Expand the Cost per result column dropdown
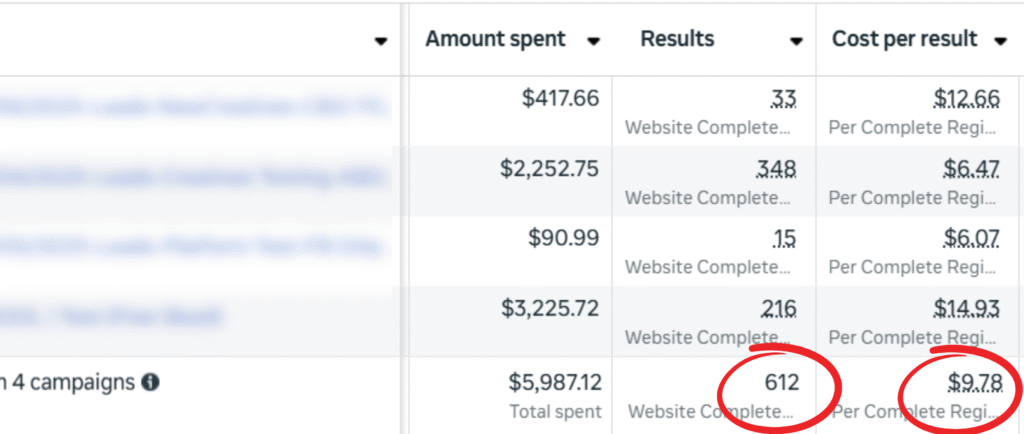 999,41
